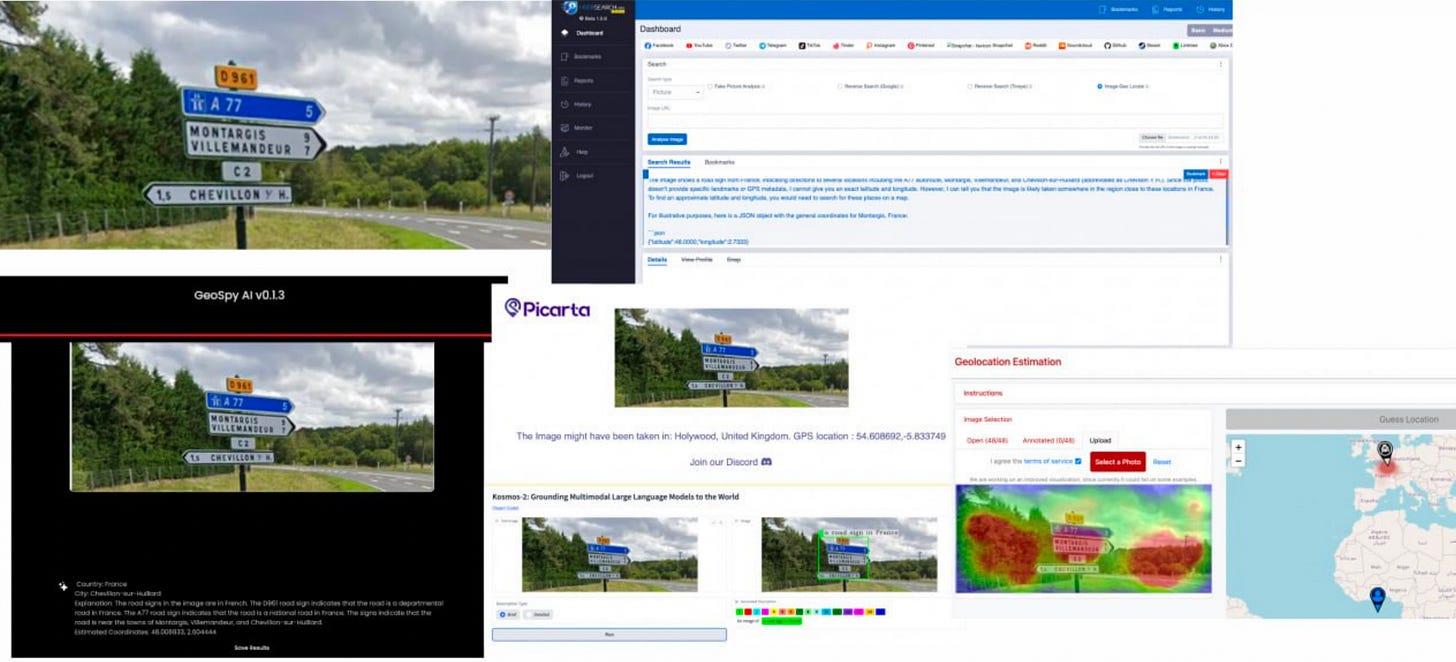Screen dimensions: 1456x662
Task: Switch to the View Profile tab
Action: 697,260
